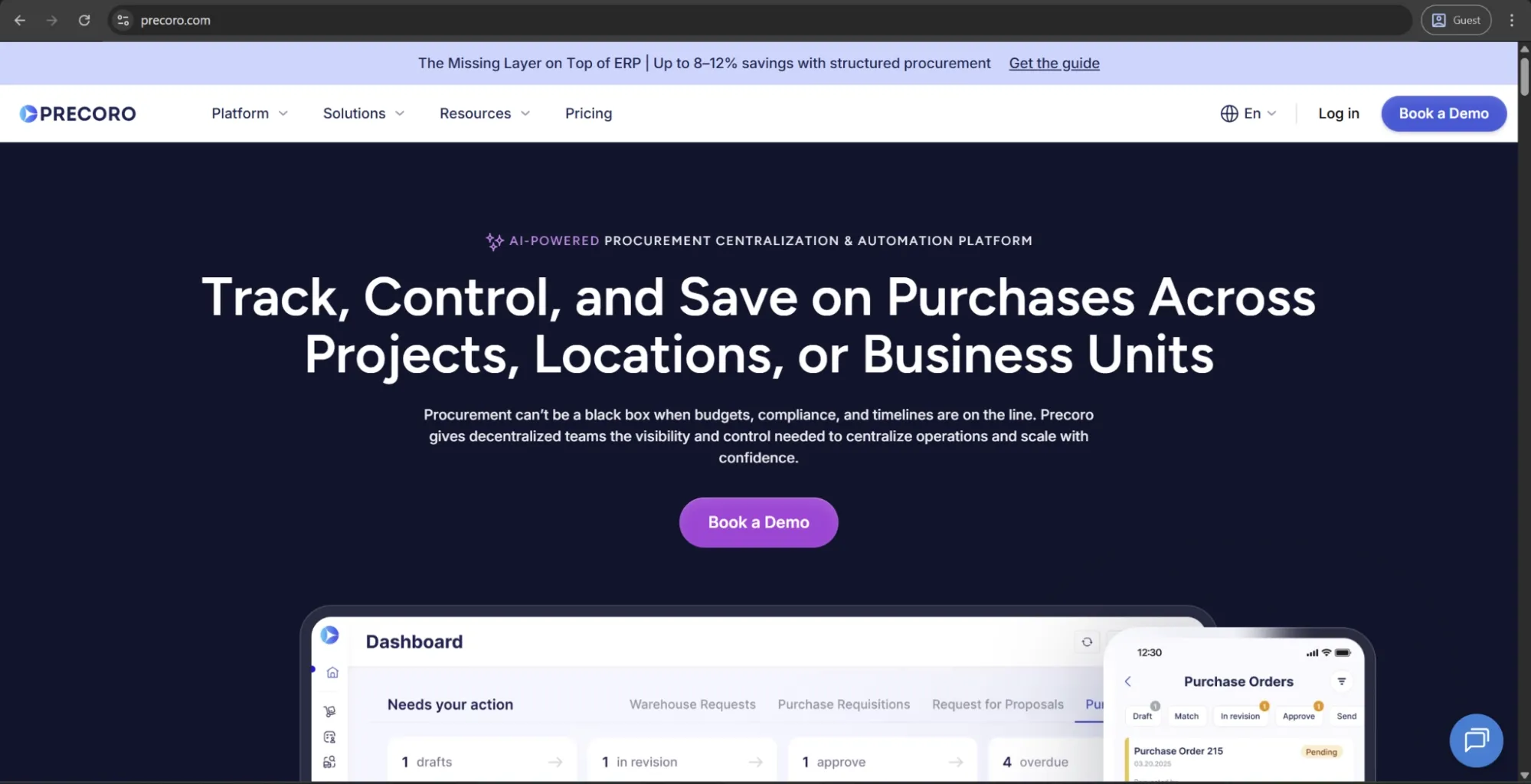Click the Log in link
This screenshot has width=1531, height=784.
[x=1338, y=113]
